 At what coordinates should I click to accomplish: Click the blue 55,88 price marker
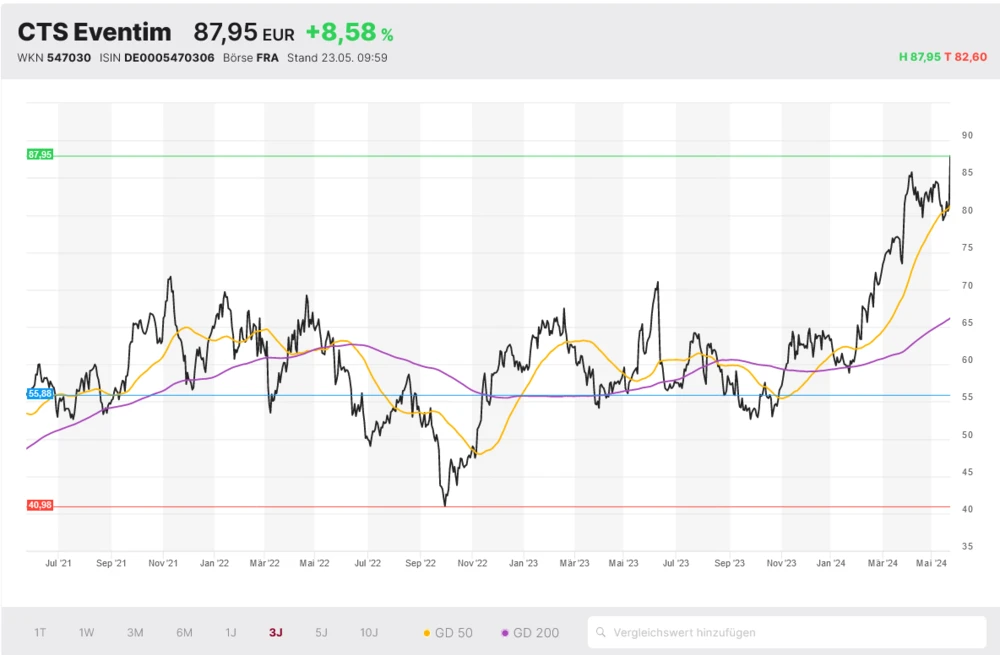[x=40, y=394]
